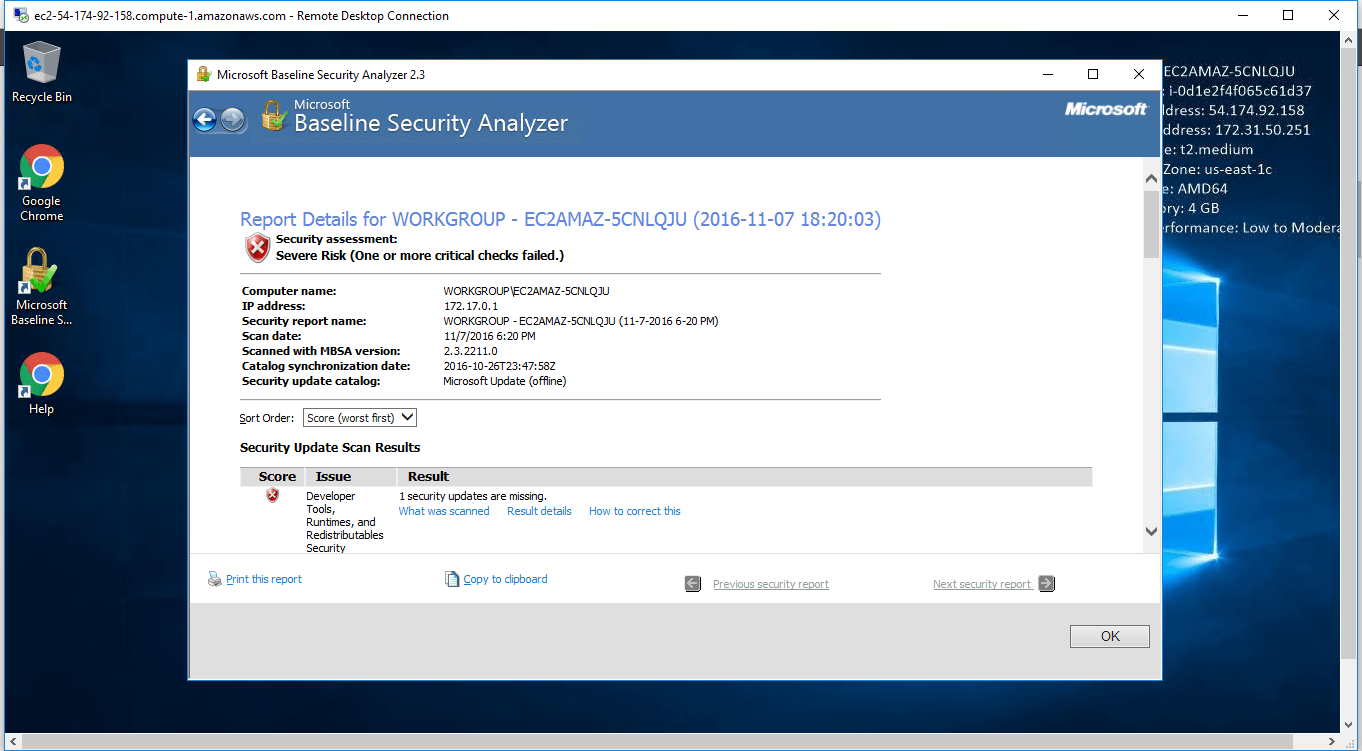Image resolution: width=1362 pixels, height=751 pixels.
Task: Open the Recycle Bin
Action: tap(40, 61)
